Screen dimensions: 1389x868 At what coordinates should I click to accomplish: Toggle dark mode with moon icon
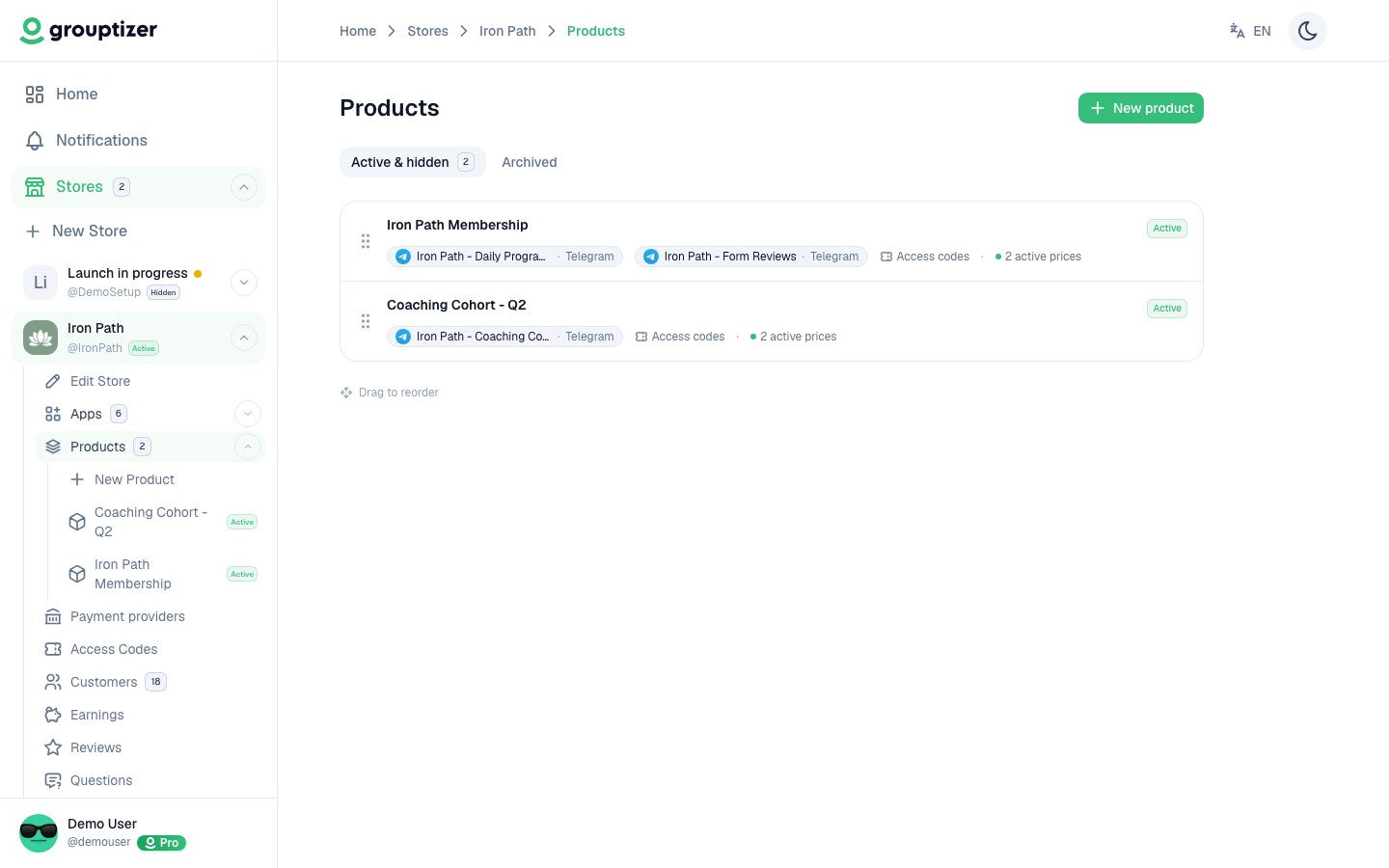(x=1308, y=31)
